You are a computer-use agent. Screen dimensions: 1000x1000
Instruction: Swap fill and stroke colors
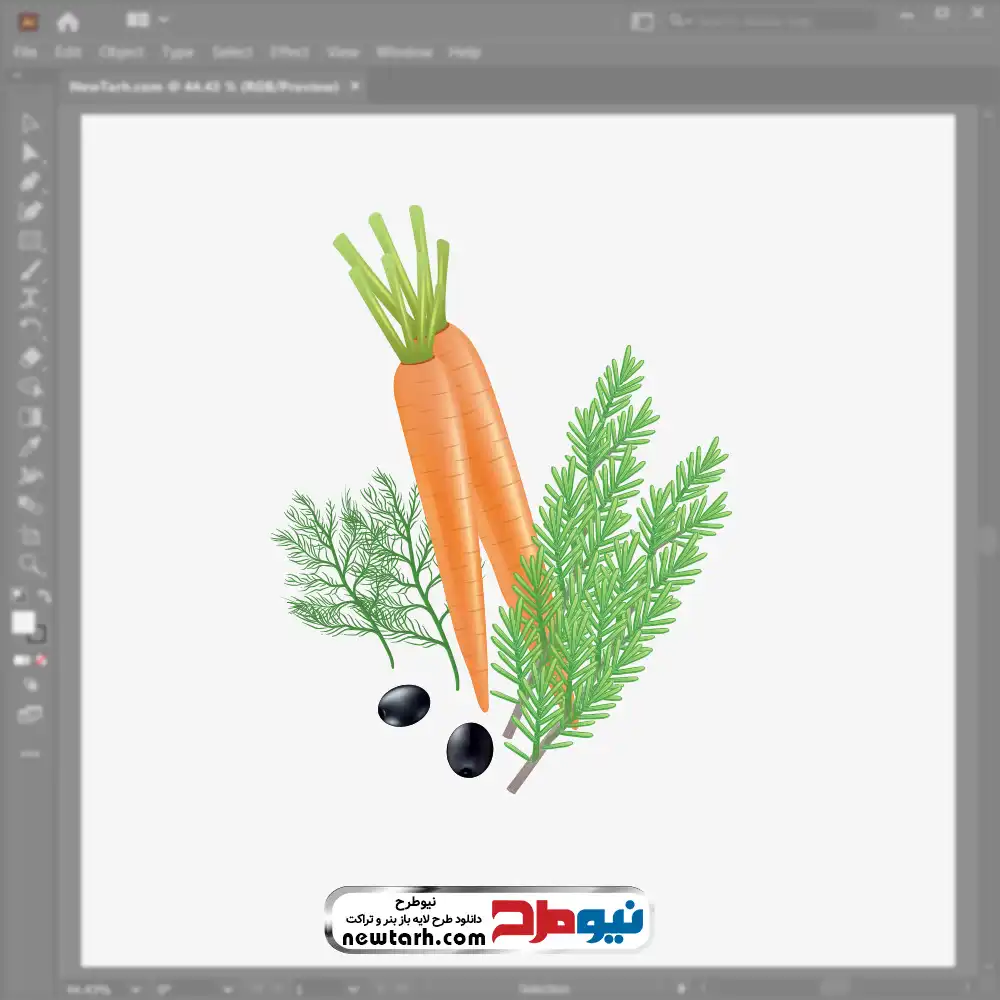(x=44, y=597)
